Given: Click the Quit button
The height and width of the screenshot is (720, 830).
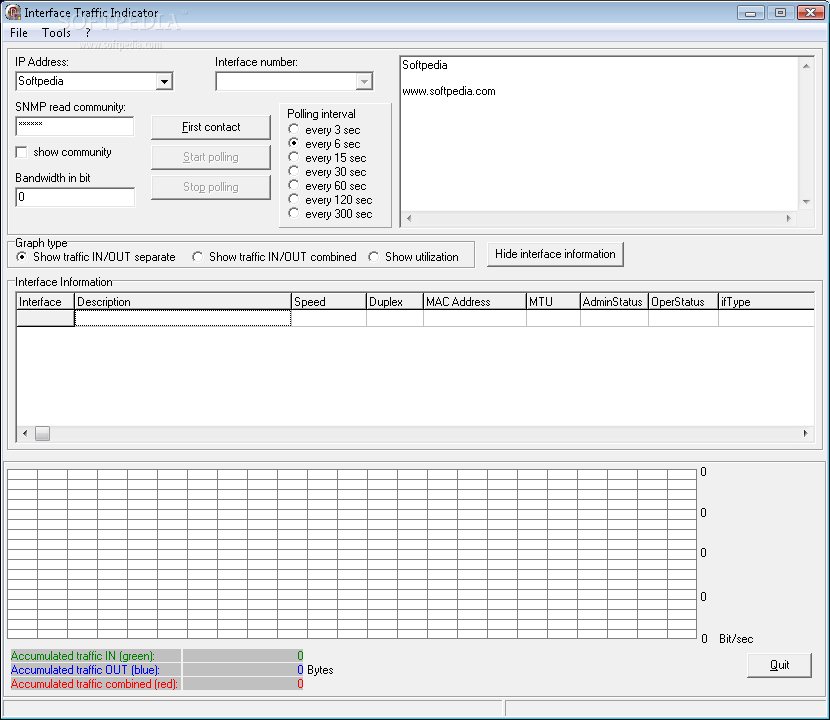Looking at the screenshot, I should (779, 665).
